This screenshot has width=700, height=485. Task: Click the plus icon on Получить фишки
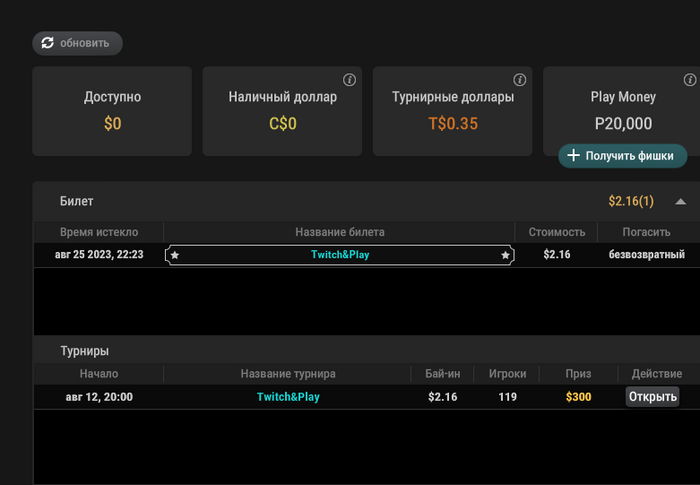(x=573, y=155)
